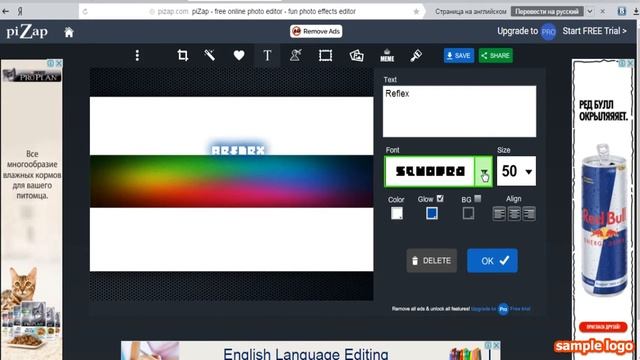The height and width of the screenshot is (360, 640).
Task: Open the blue Glow color swatch
Action: tap(432, 213)
